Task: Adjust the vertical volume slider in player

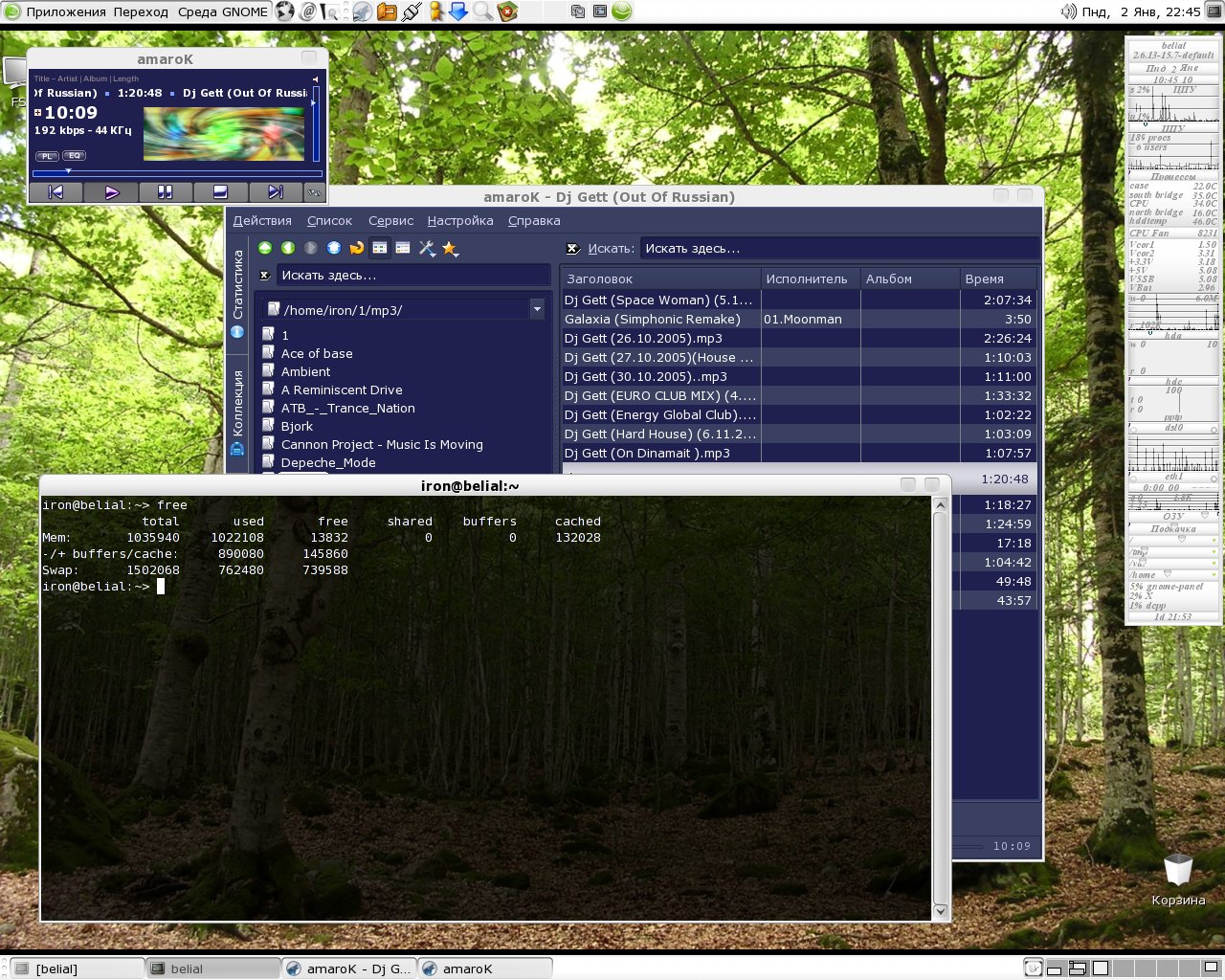Action: 316,124
